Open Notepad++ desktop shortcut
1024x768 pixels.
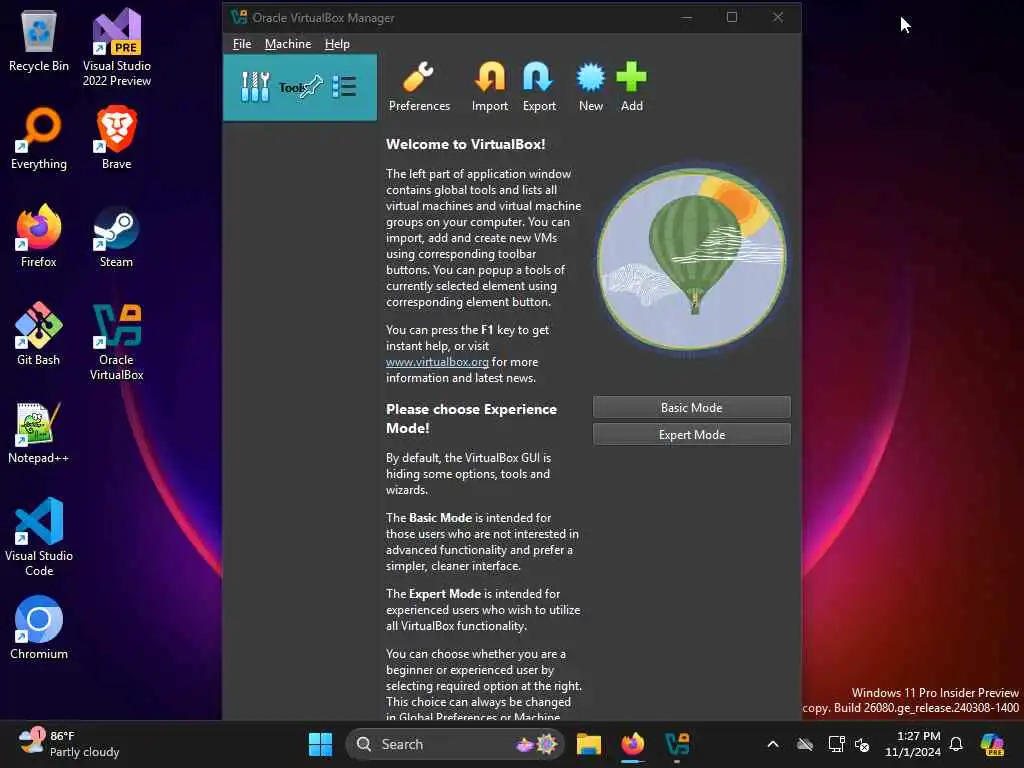(x=39, y=432)
